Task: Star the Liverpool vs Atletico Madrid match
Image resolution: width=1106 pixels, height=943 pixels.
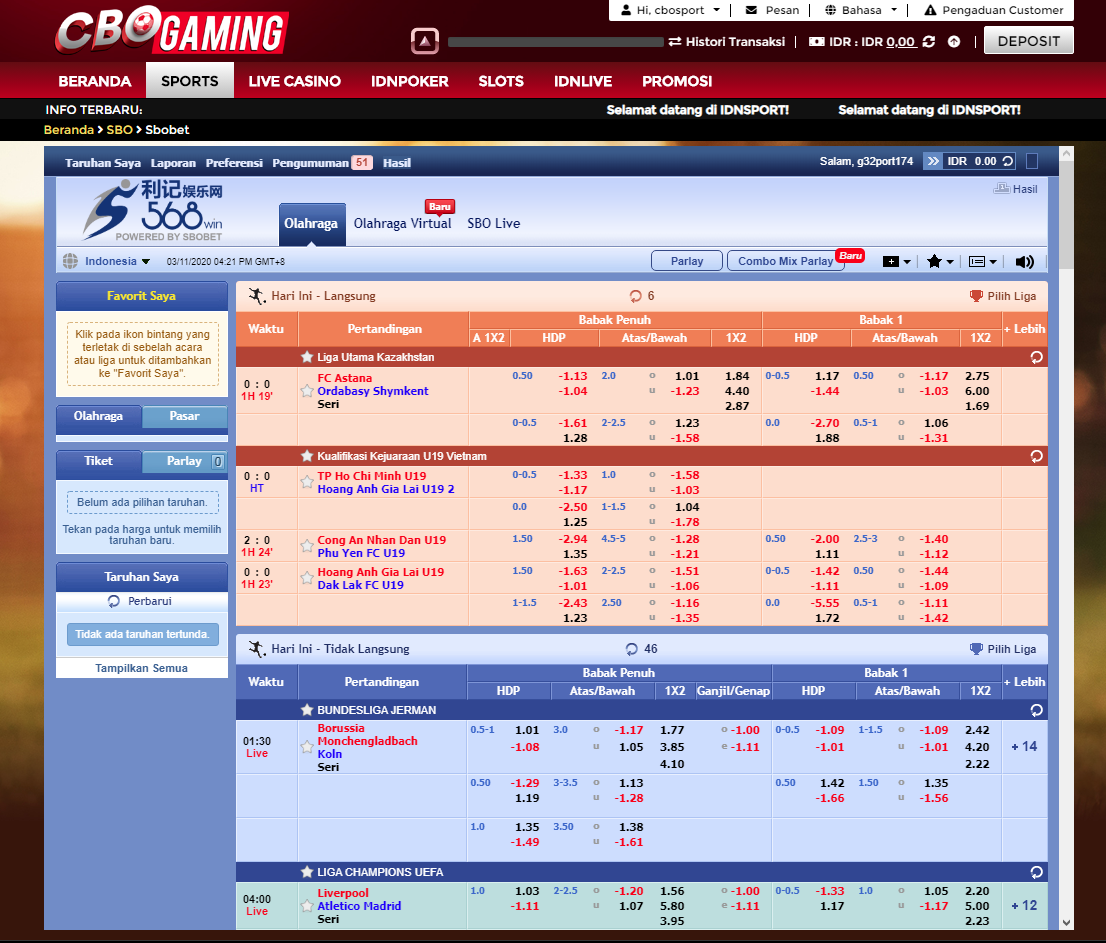Action: (x=307, y=906)
